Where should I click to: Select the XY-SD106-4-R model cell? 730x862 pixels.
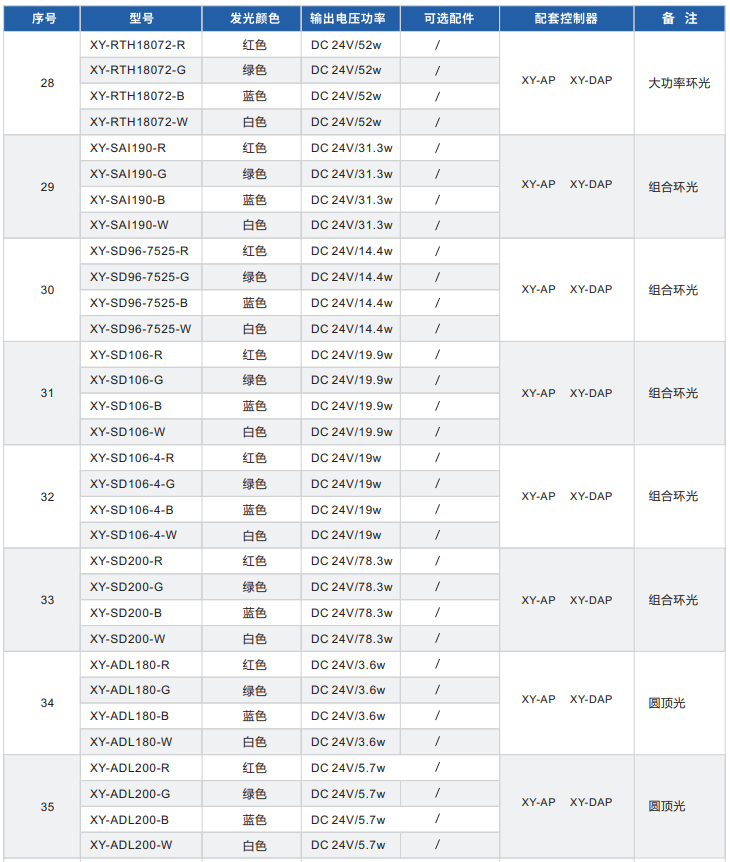point(133,458)
